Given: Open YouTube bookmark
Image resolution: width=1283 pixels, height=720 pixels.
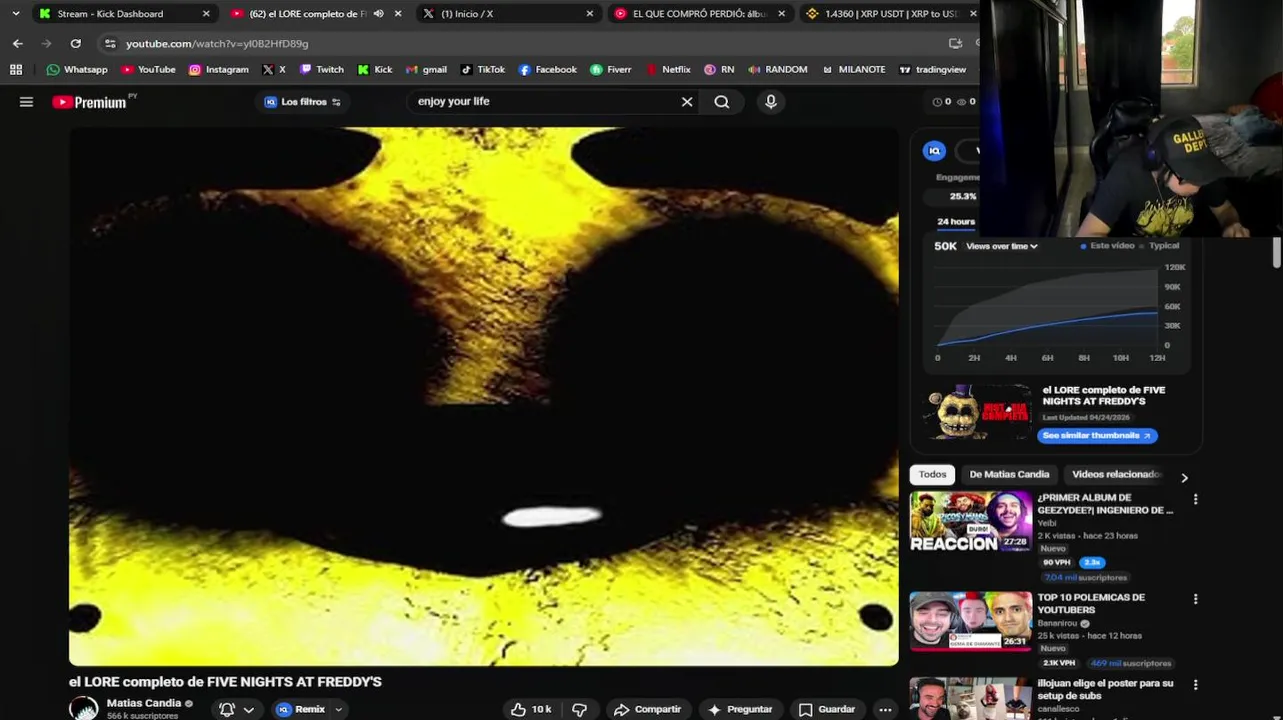Looking at the screenshot, I should click(x=148, y=69).
